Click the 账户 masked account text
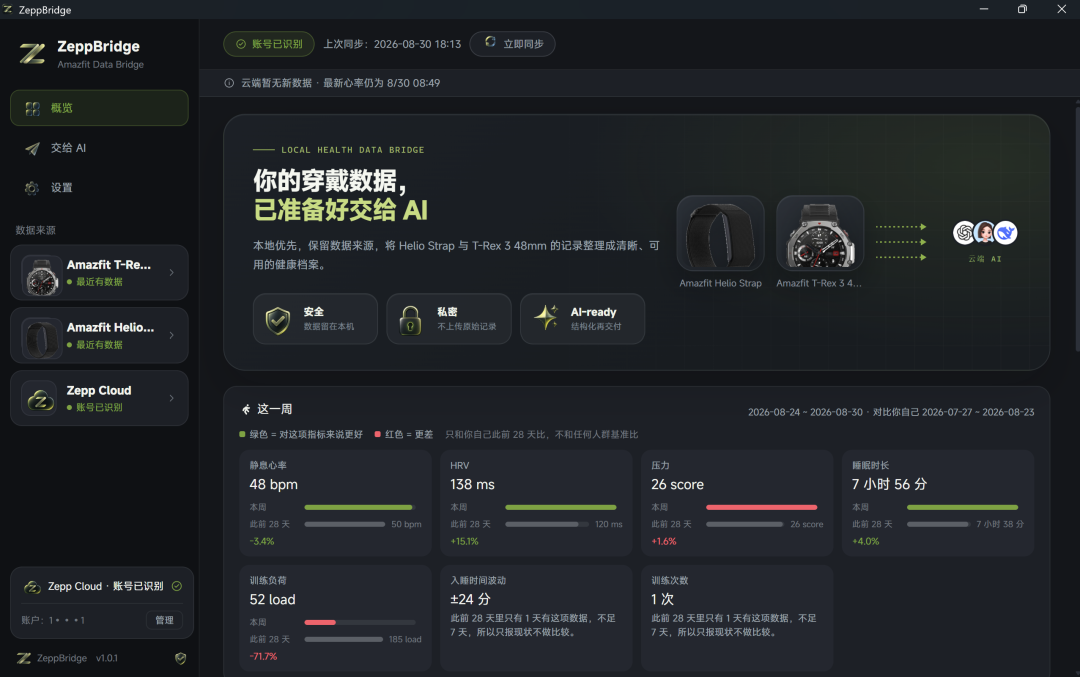This screenshot has height=677, width=1080. point(53,620)
